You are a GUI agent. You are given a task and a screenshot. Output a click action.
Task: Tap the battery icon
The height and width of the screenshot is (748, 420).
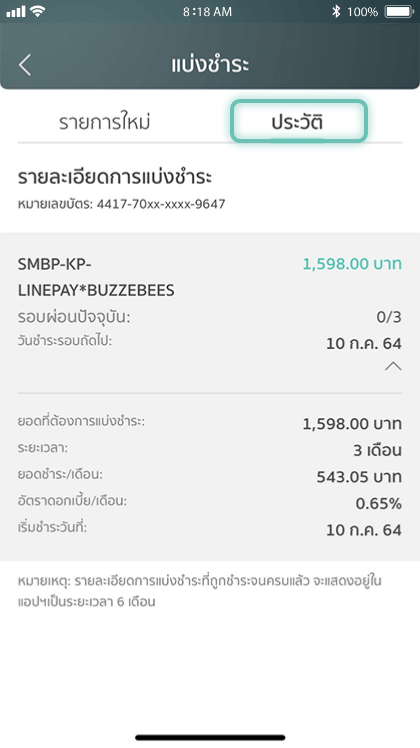click(x=399, y=11)
